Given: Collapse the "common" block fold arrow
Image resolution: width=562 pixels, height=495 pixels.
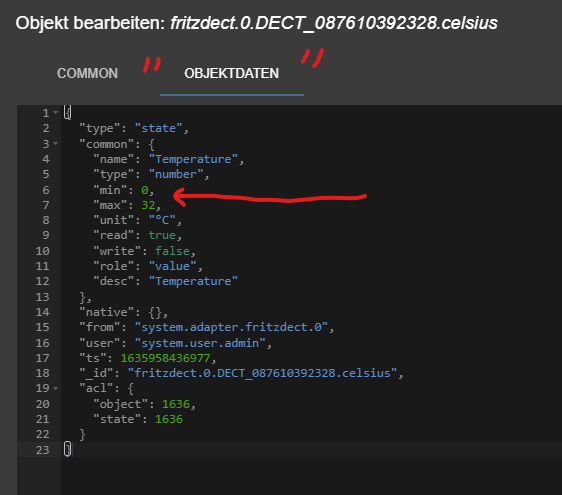Looking at the screenshot, I should click(56, 143).
